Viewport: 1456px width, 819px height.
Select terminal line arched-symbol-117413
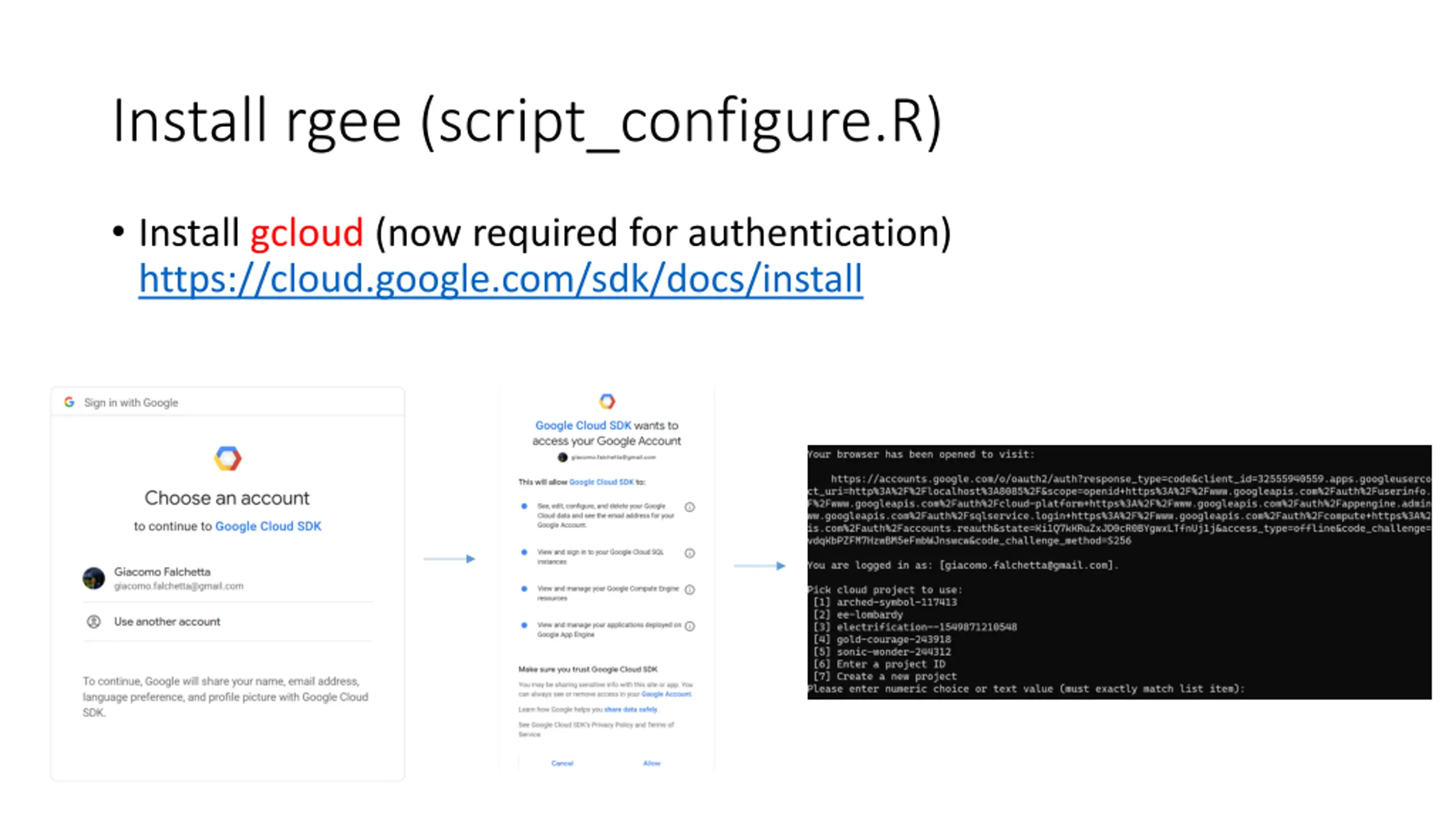(x=885, y=602)
